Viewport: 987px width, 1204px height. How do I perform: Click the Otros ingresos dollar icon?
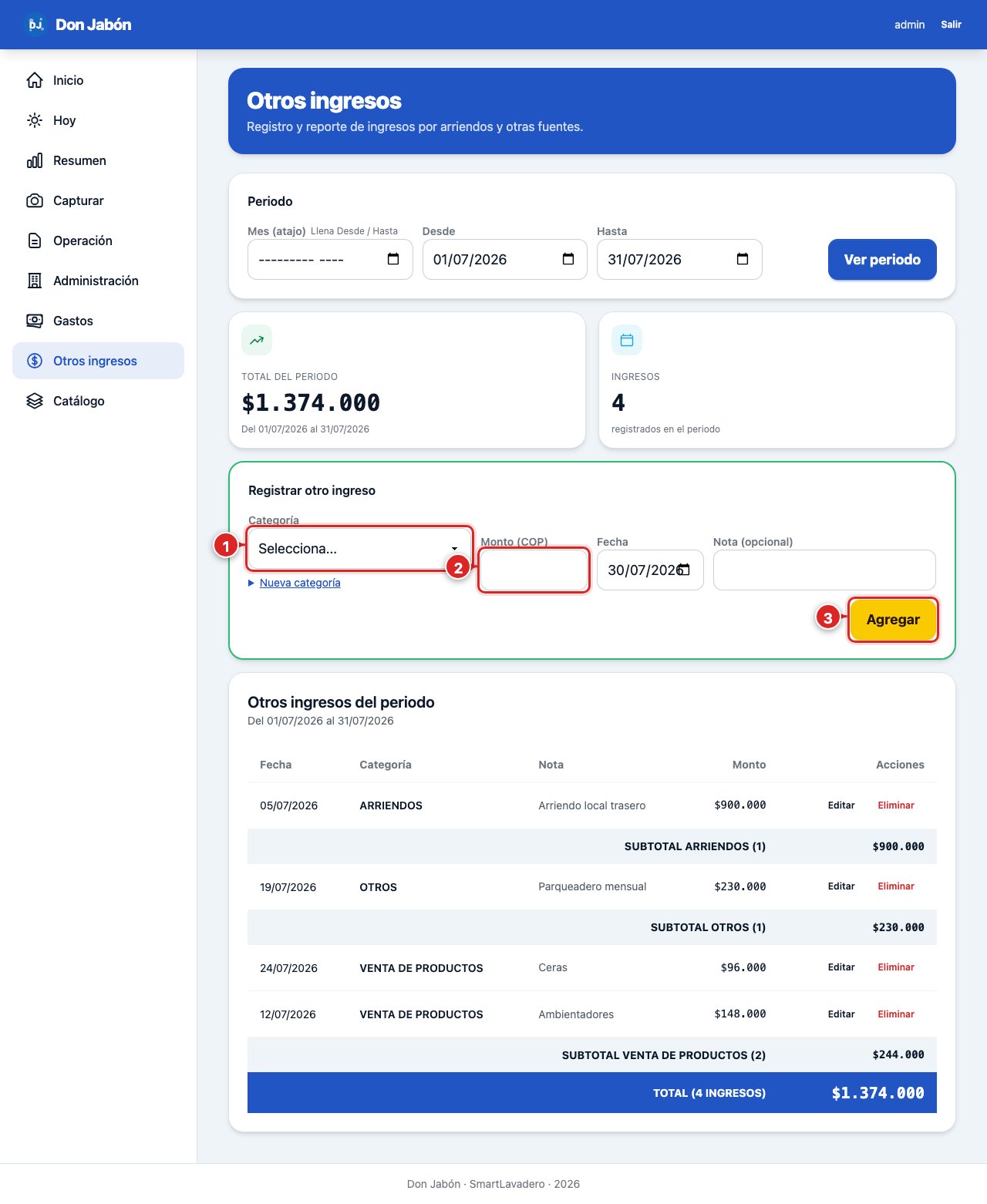tap(35, 361)
